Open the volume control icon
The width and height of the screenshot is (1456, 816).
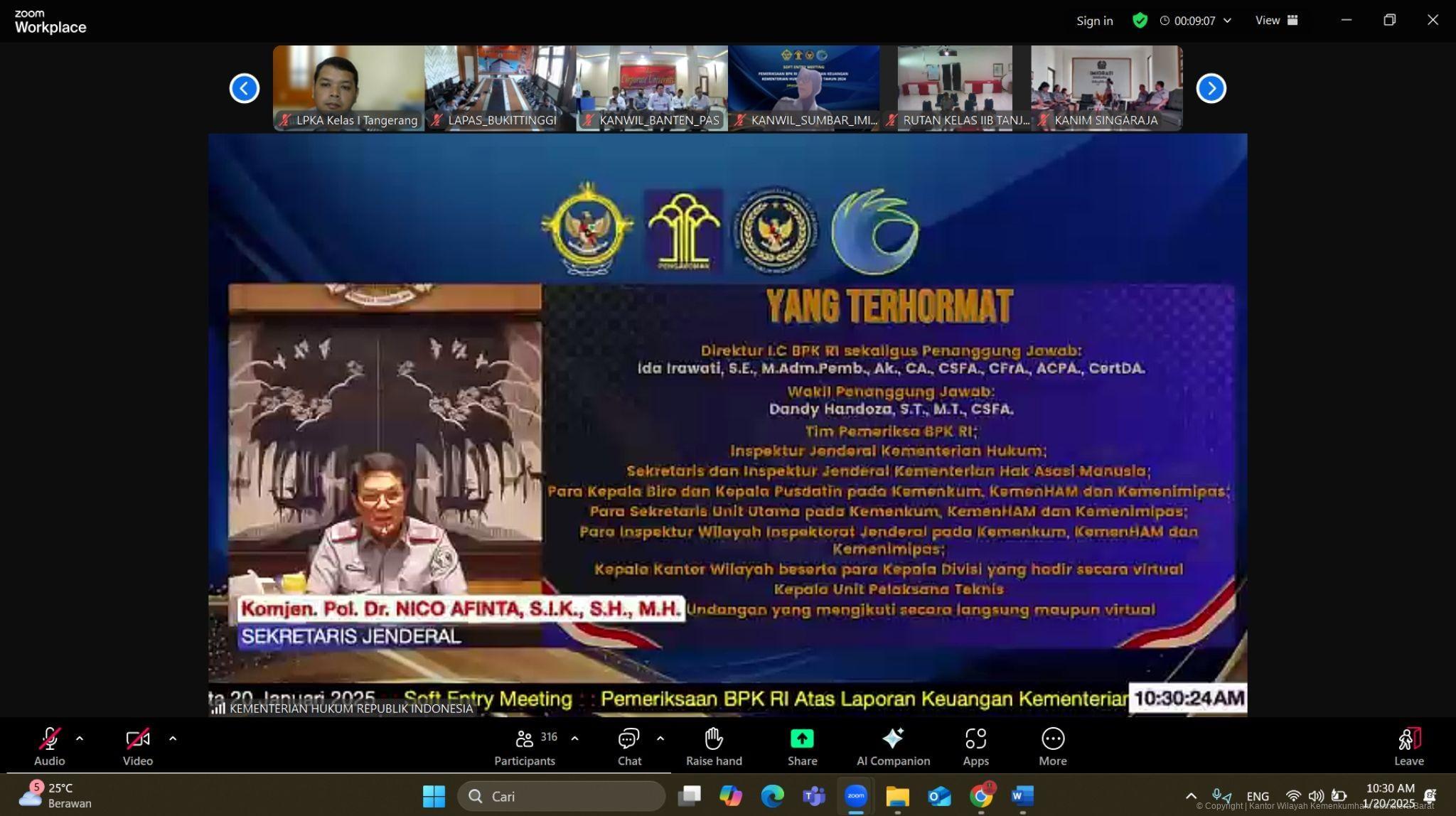point(1316,796)
